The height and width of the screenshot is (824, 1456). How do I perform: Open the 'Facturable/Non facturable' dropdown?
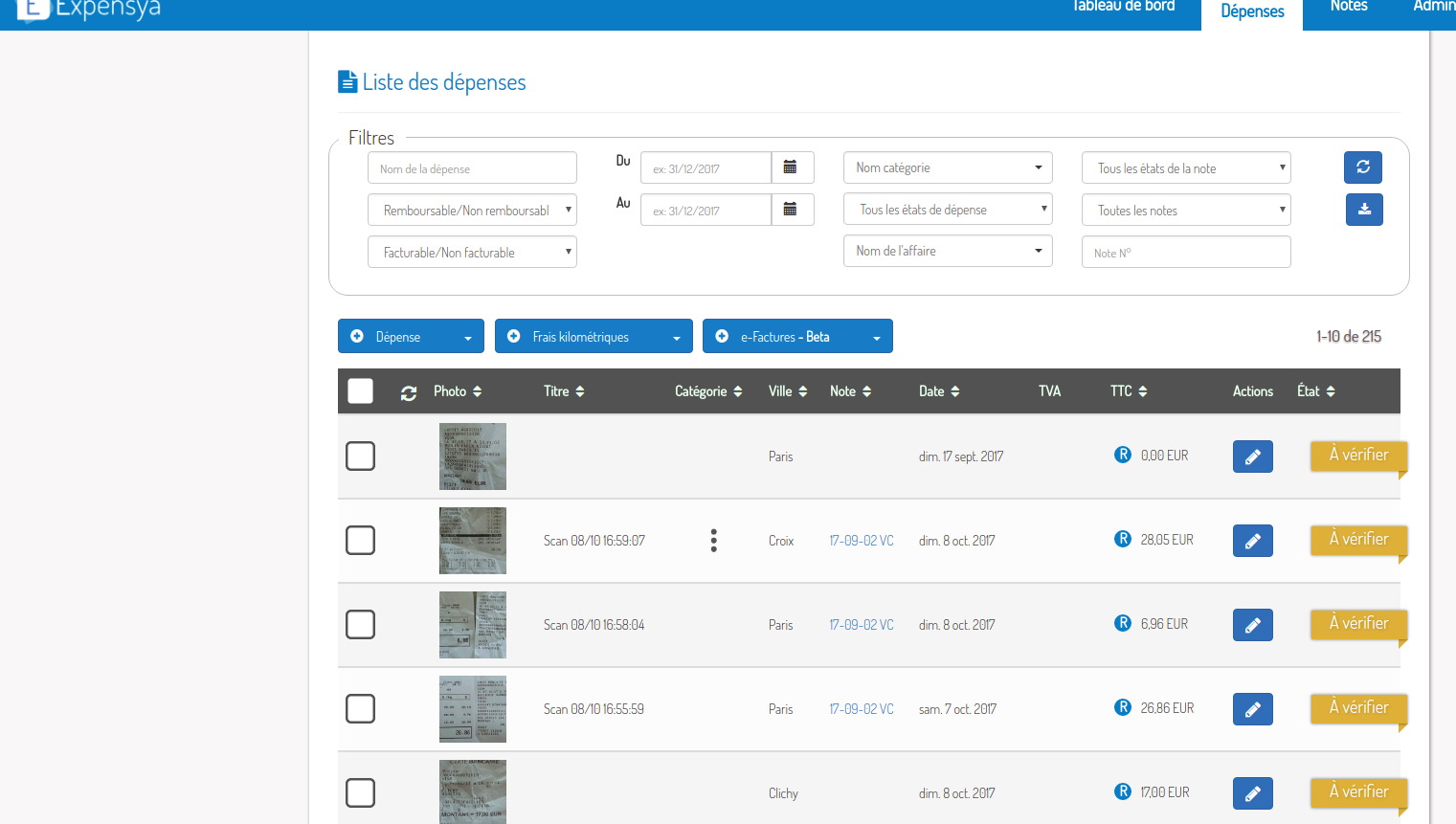tap(472, 253)
